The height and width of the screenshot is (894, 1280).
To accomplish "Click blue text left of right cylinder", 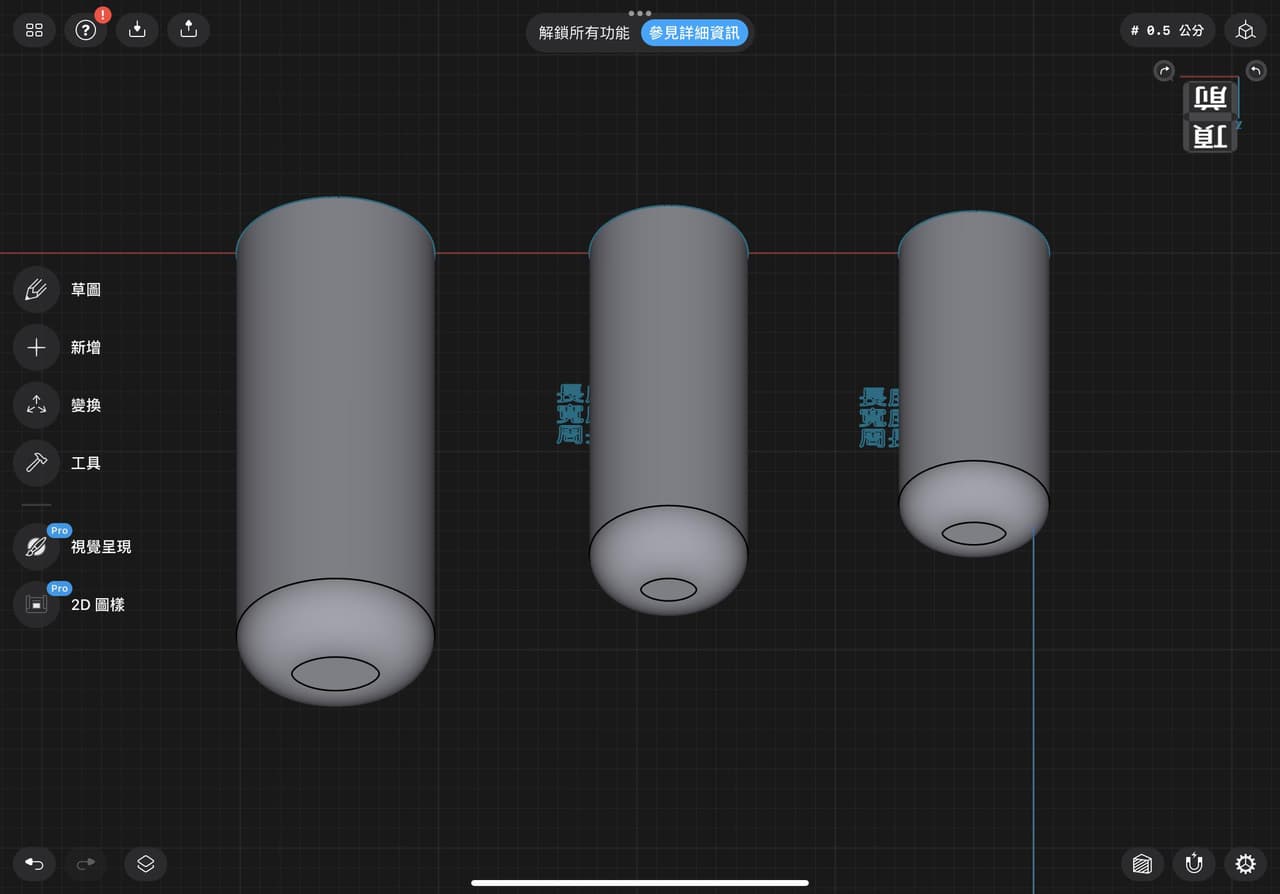I will coord(879,417).
